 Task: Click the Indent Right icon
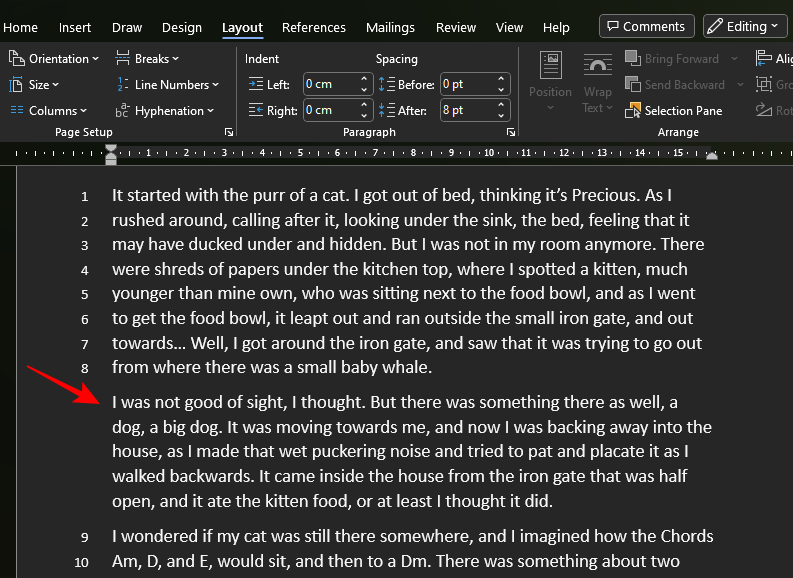click(256, 110)
